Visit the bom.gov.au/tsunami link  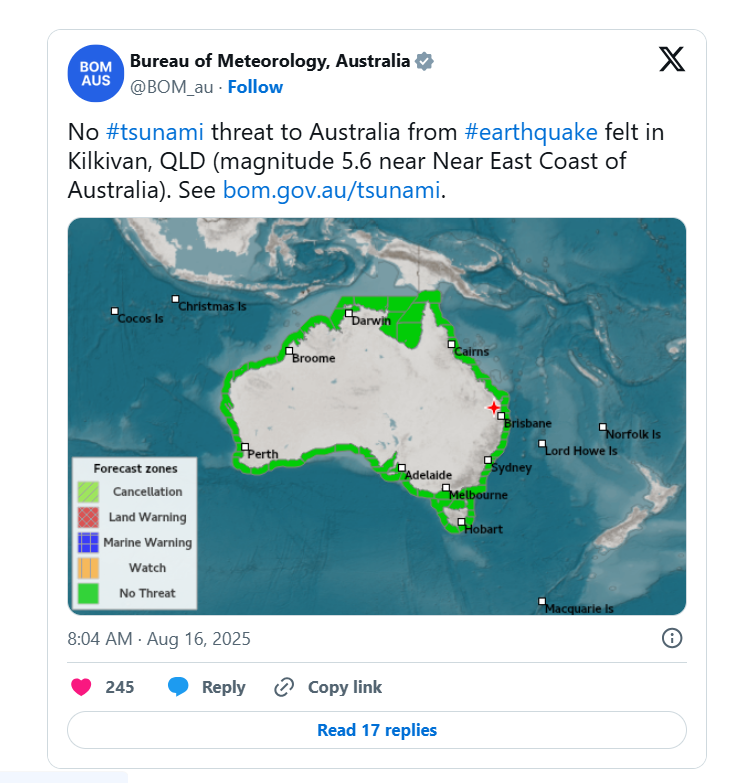[331, 189]
